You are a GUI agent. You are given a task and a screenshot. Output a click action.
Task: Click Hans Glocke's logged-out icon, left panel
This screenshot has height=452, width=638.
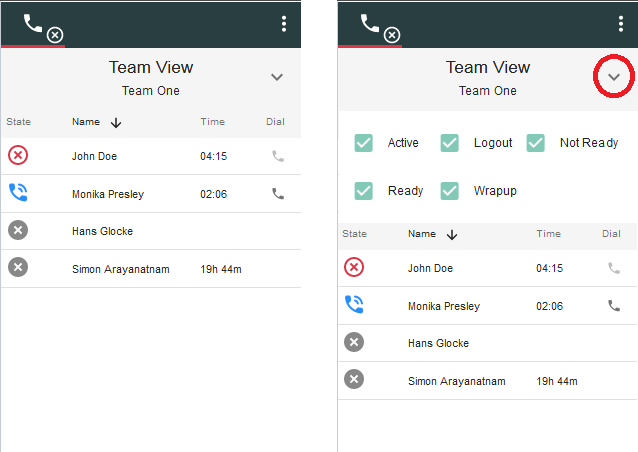18,230
